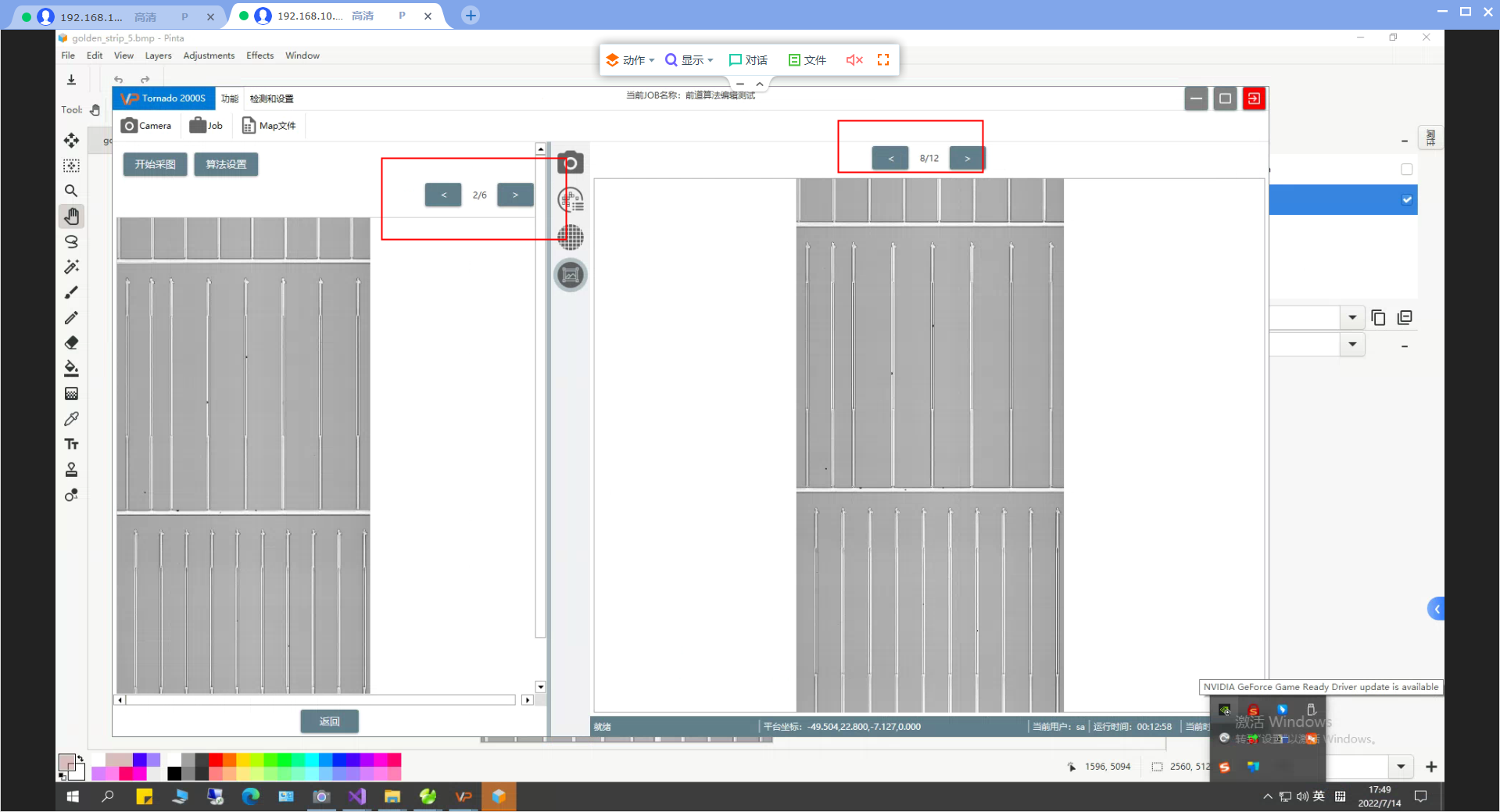The height and width of the screenshot is (812, 1500).
Task: Click the 开始采图 button
Action: coord(155,164)
